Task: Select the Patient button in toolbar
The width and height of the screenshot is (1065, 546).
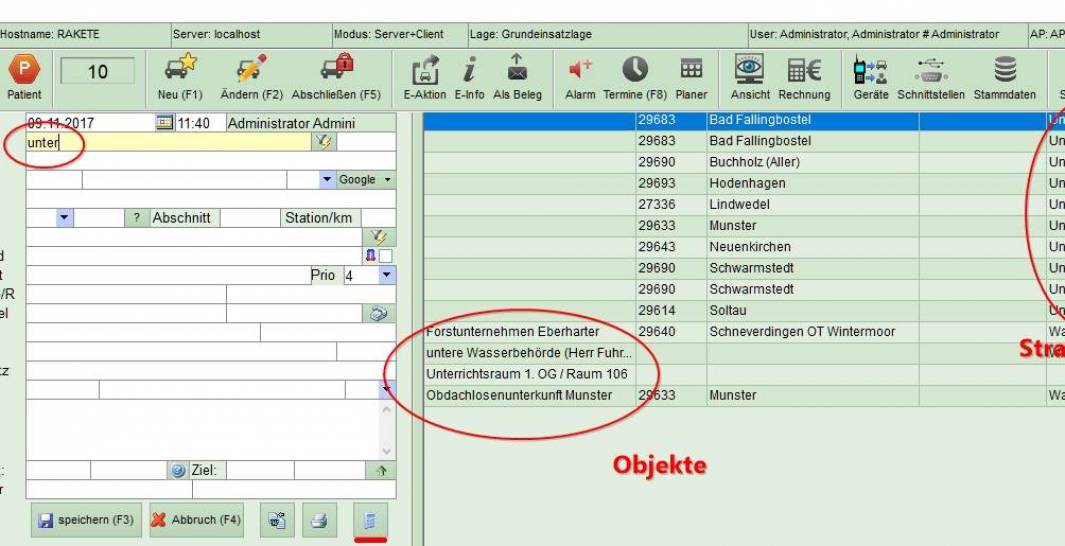Action: click(x=23, y=76)
